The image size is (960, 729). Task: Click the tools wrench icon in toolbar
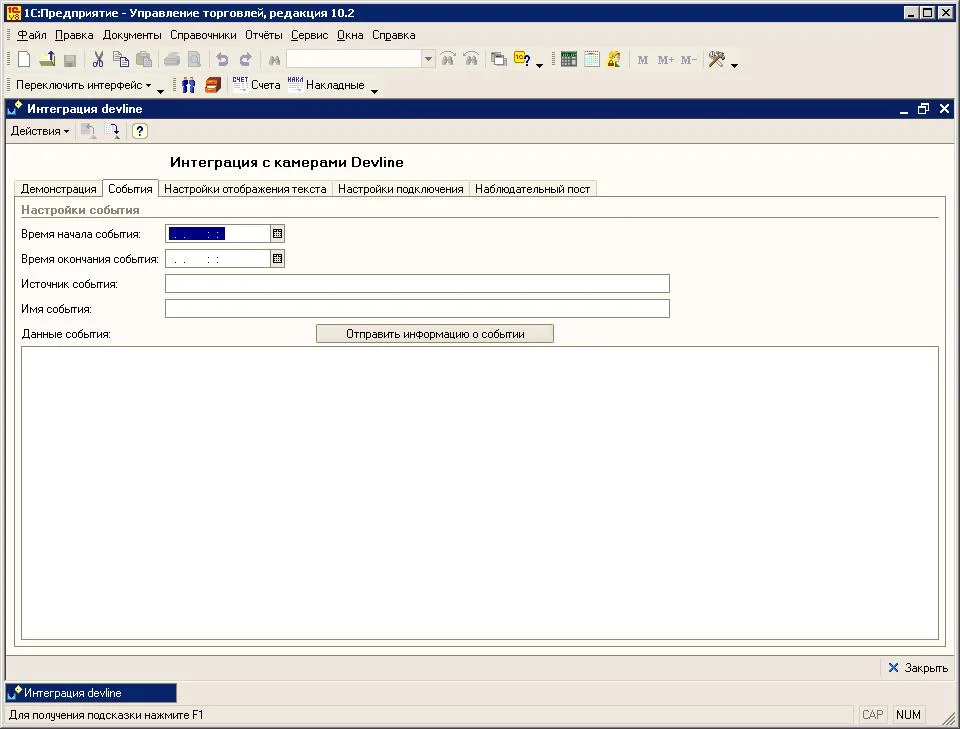tap(716, 60)
